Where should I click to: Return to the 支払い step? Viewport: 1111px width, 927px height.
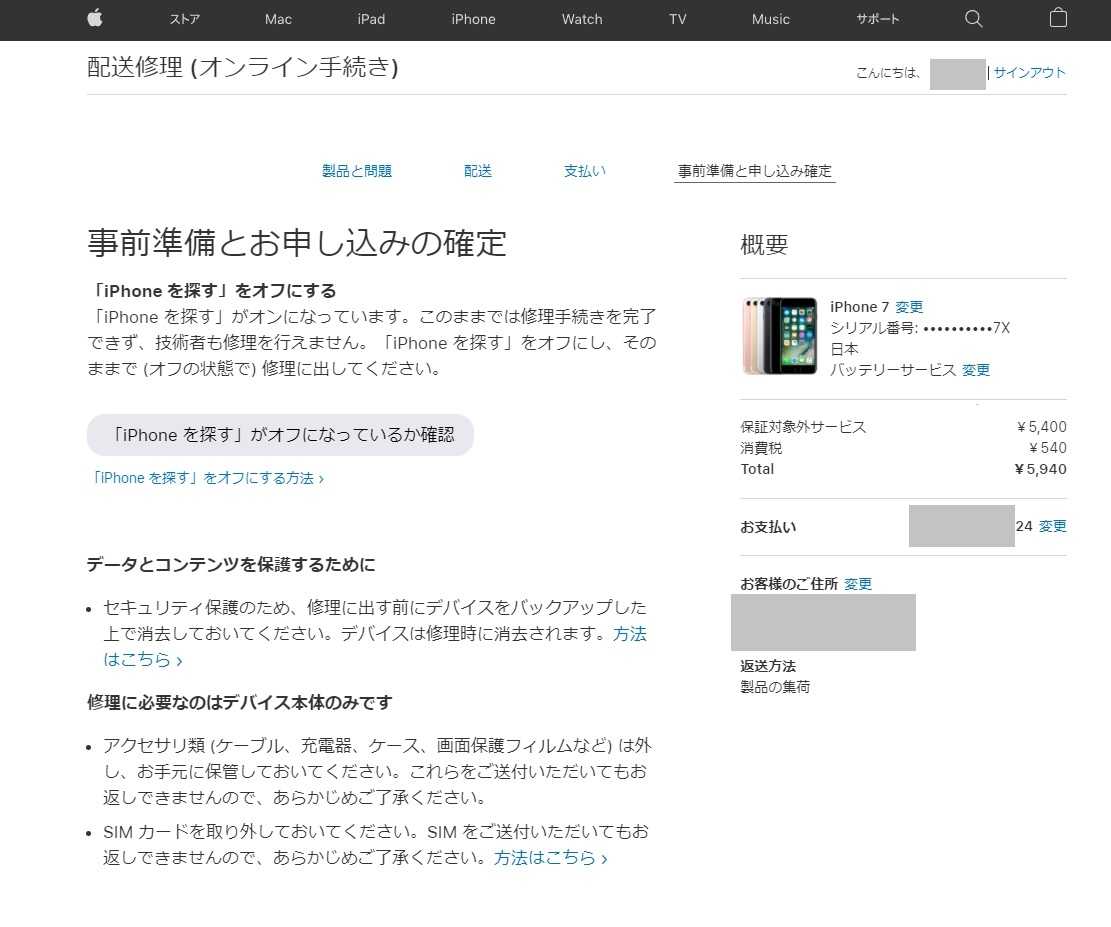click(584, 171)
